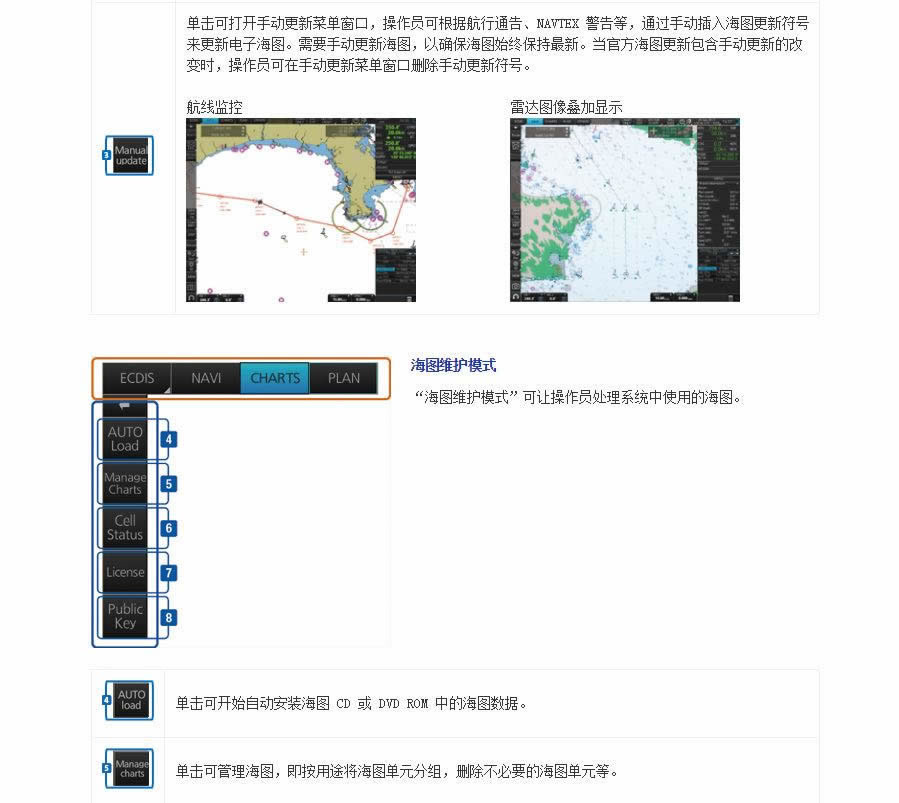Click the blue 海图维护模式 heading
This screenshot has width=899, height=803.
point(453,366)
